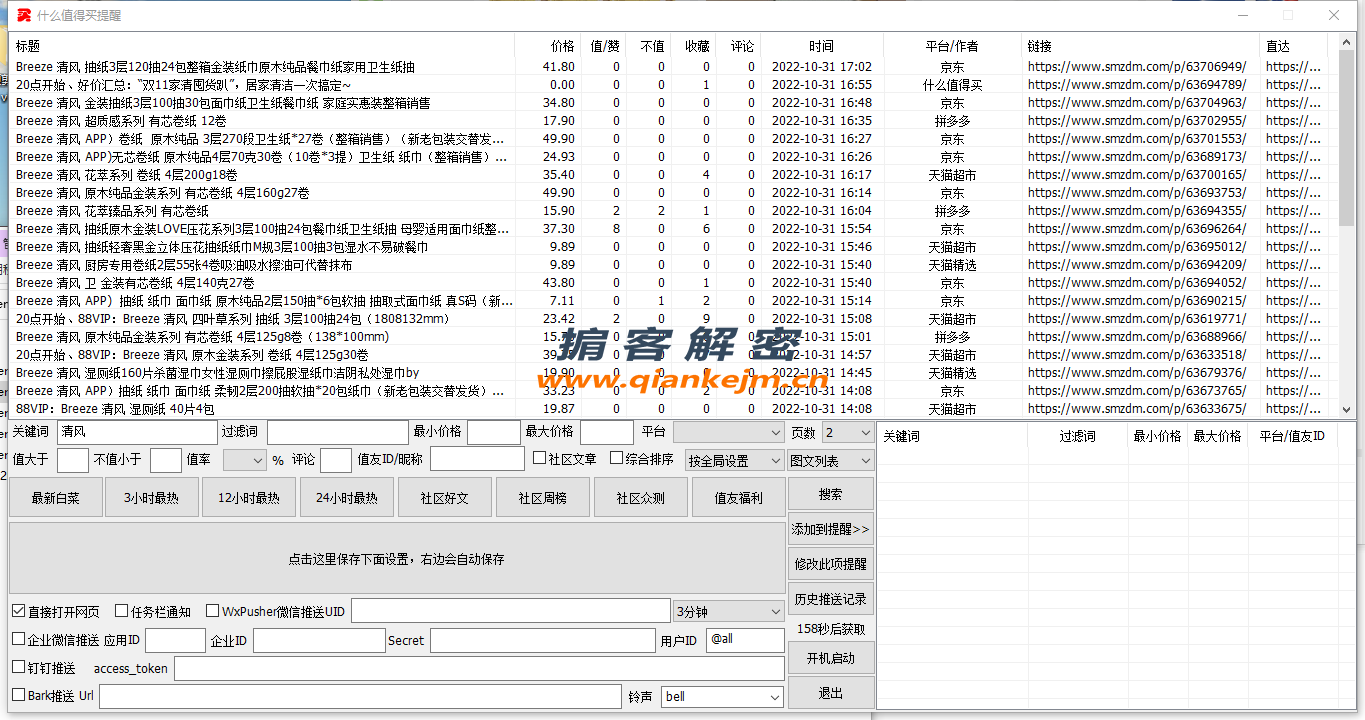The image size is (1365, 720).
Task: Open the 按全局设置 dropdown
Action: 735,460
